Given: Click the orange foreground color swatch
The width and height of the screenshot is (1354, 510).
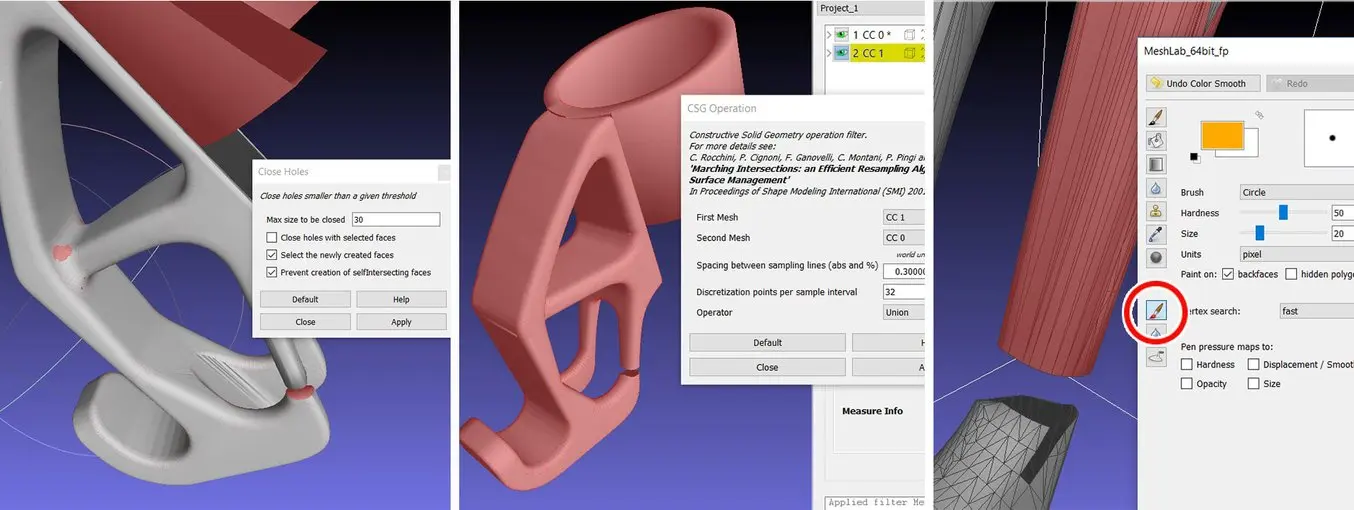Looking at the screenshot, I should click(1220, 135).
